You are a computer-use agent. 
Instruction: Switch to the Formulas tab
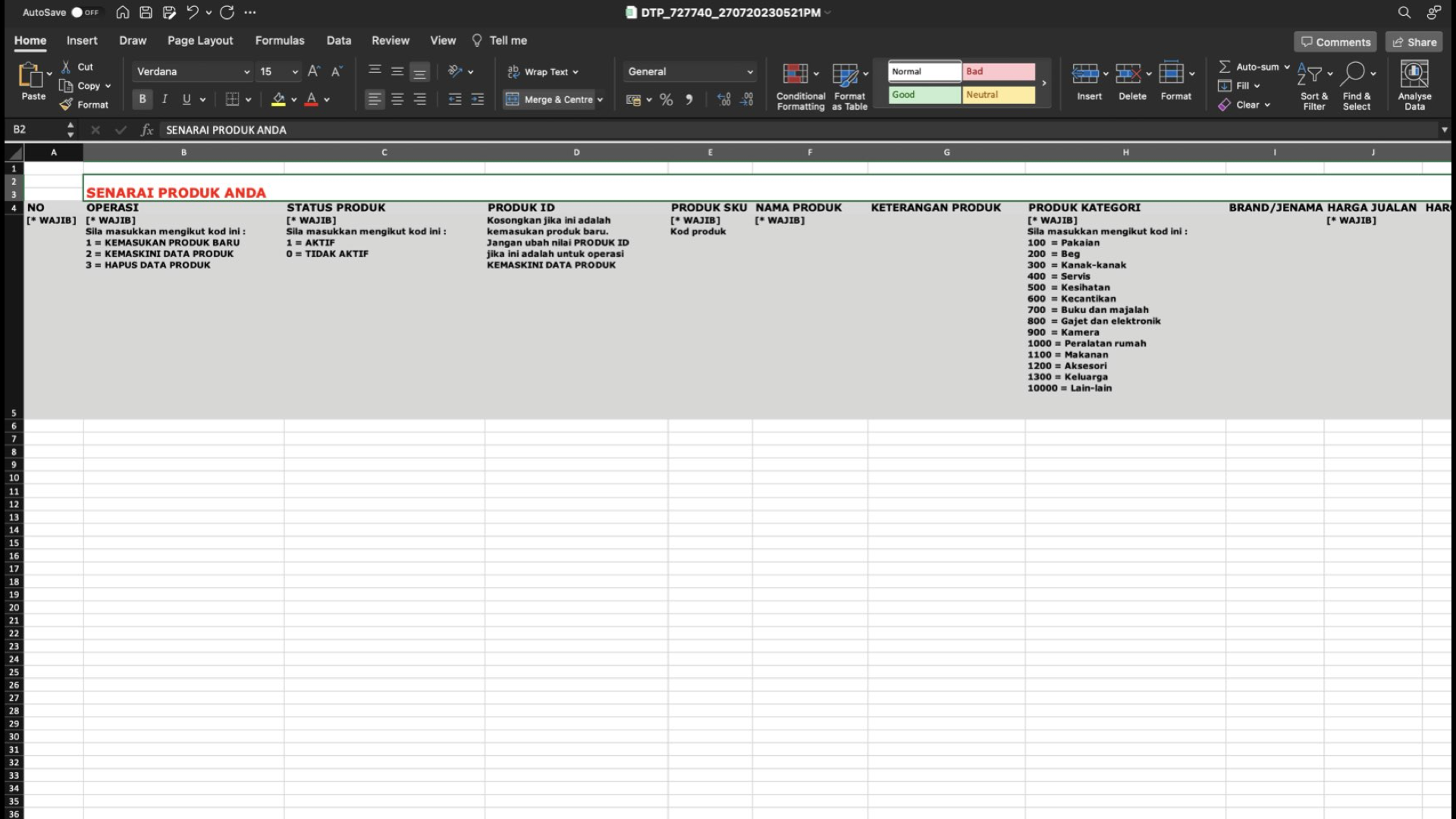click(280, 40)
